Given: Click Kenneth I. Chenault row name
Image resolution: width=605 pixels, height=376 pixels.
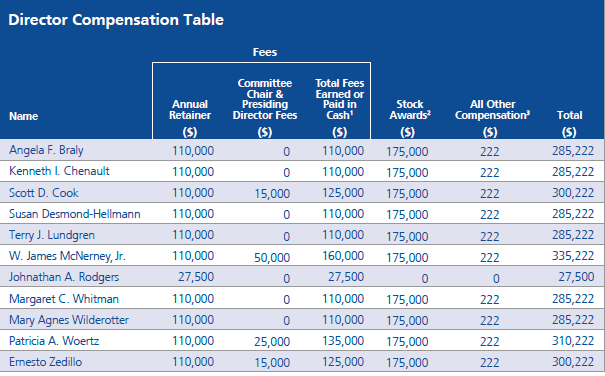Looking at the screenshot, I should coord(59,171).
